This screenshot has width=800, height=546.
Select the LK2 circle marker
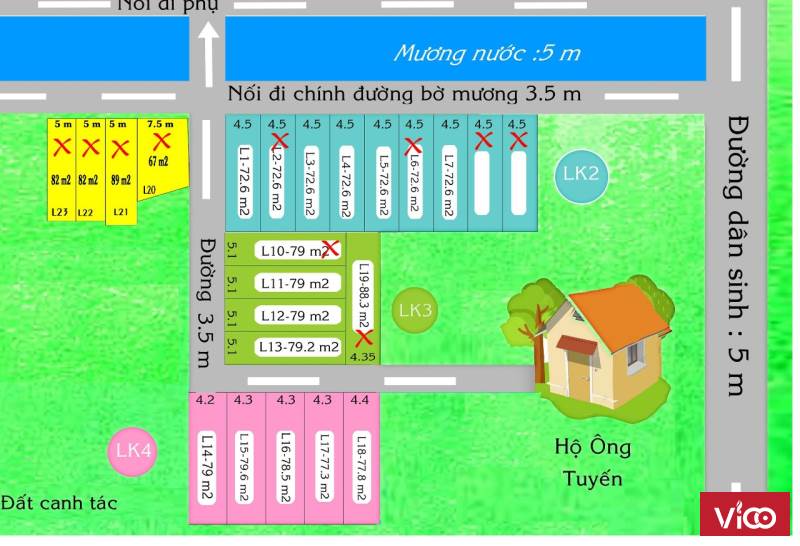[x=581, y=174]
